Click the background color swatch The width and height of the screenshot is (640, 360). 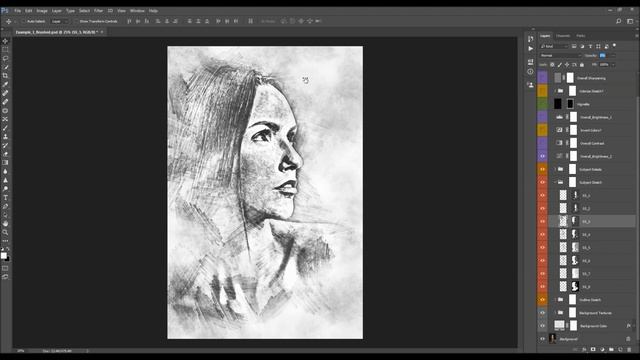tap(8, 259)
